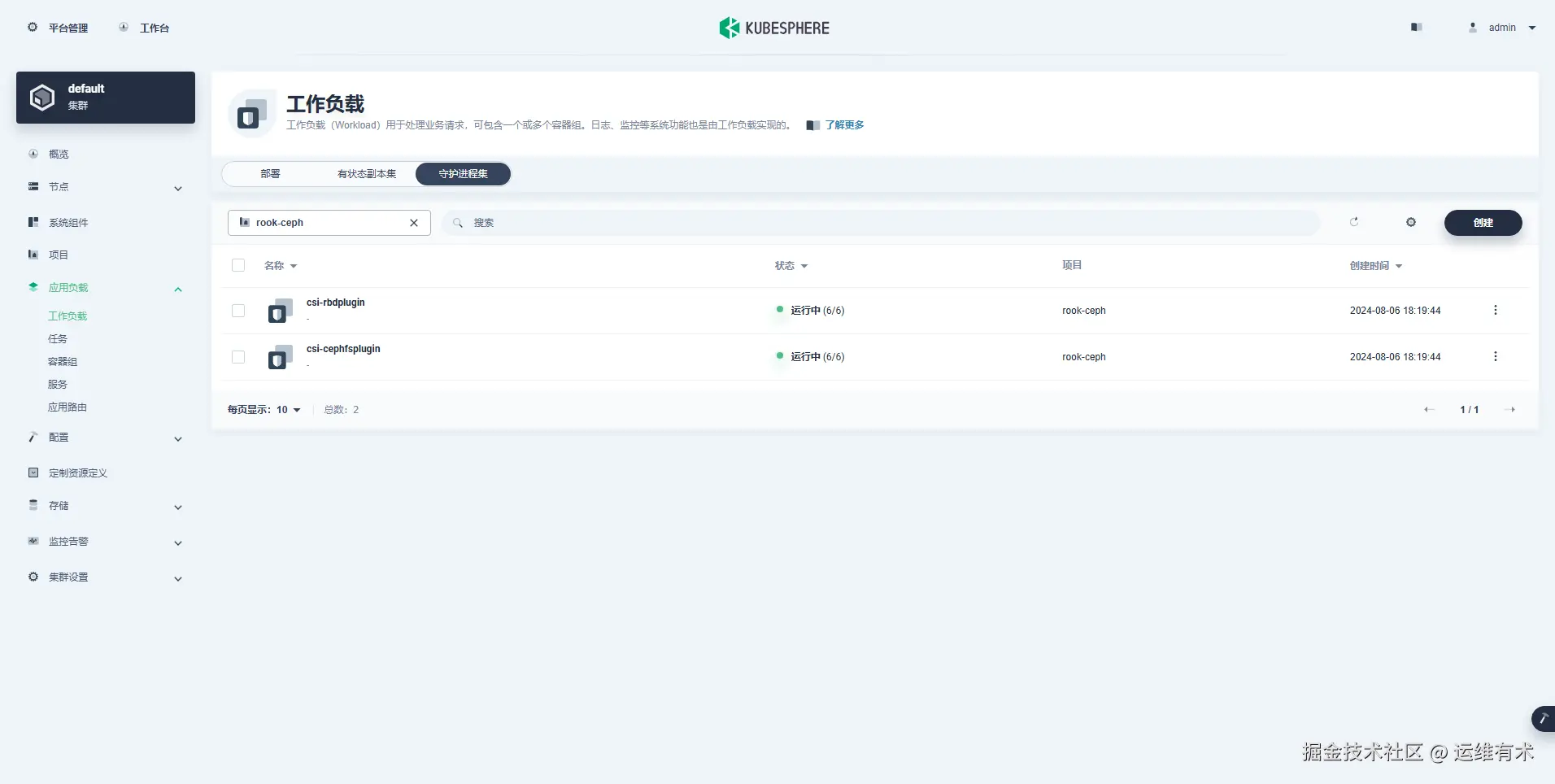Click the 系统组件 components icon
The height and width of the screenshot is (784, 1555).
(33, 222)
